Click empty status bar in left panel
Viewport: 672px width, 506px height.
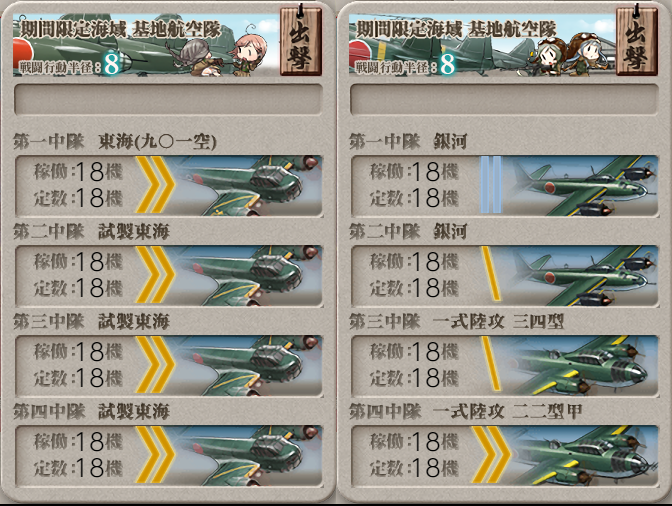click(x=168, y=99)
